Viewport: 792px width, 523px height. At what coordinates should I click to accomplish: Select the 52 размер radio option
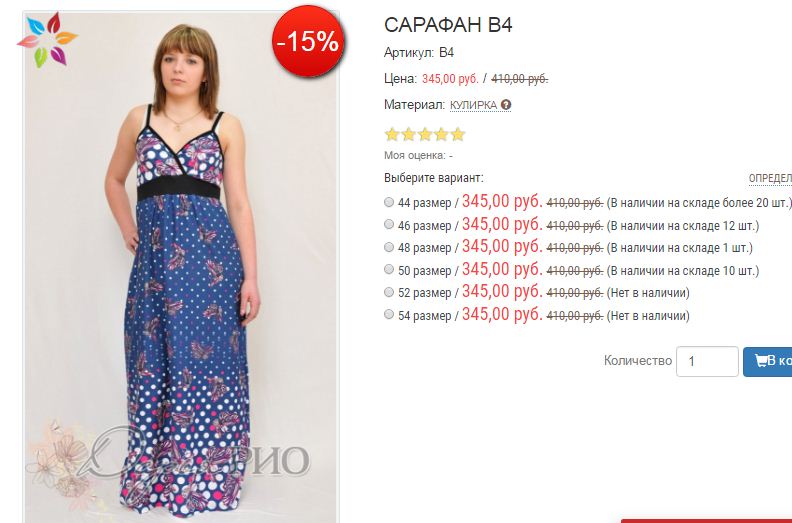pos(389,292)
